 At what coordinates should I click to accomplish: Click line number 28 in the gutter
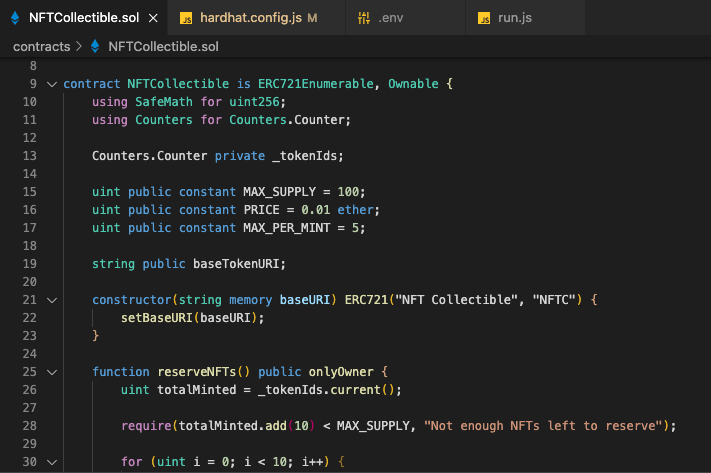point(29,426)
